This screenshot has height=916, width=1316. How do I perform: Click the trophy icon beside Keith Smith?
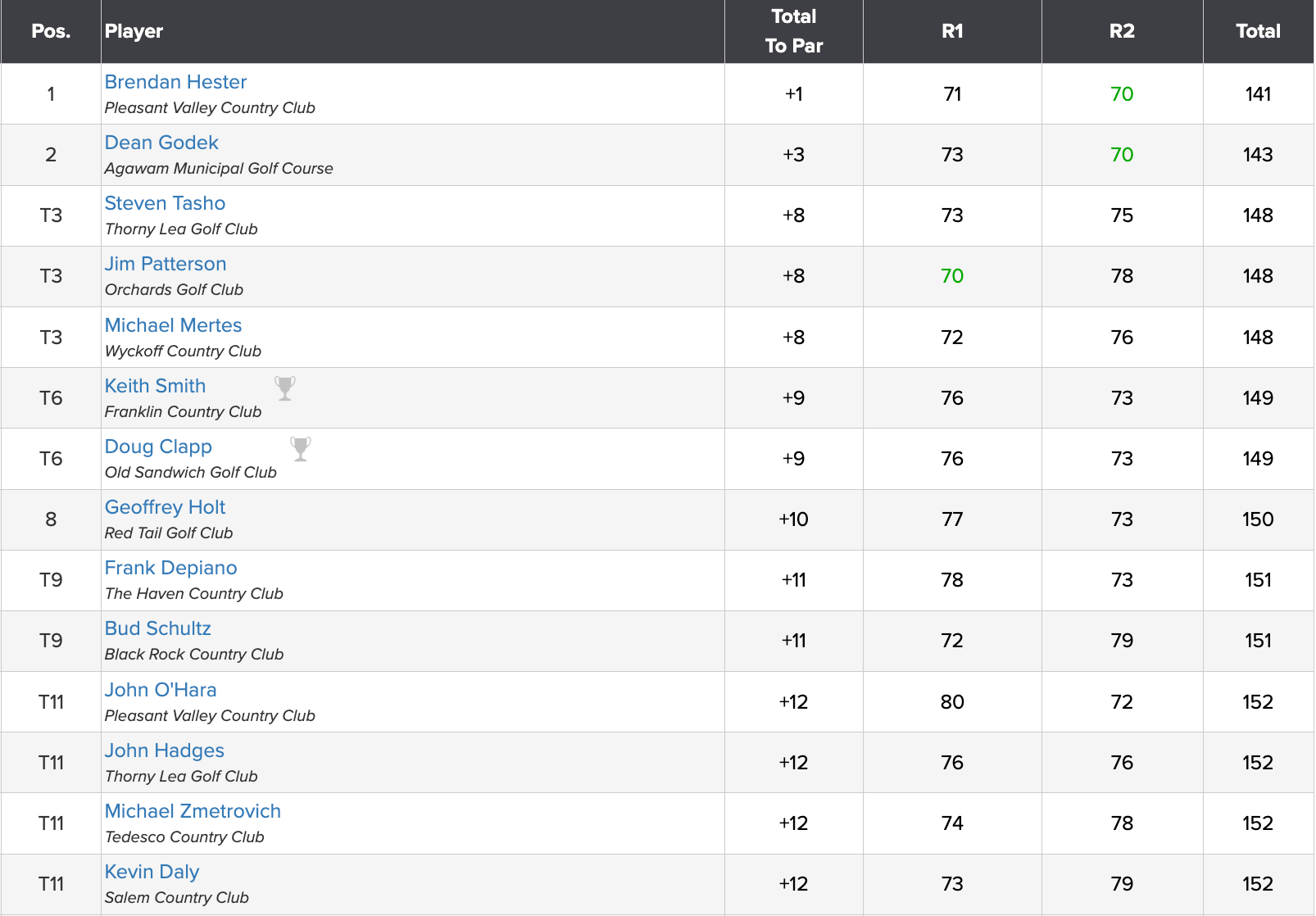coord(285,388)
